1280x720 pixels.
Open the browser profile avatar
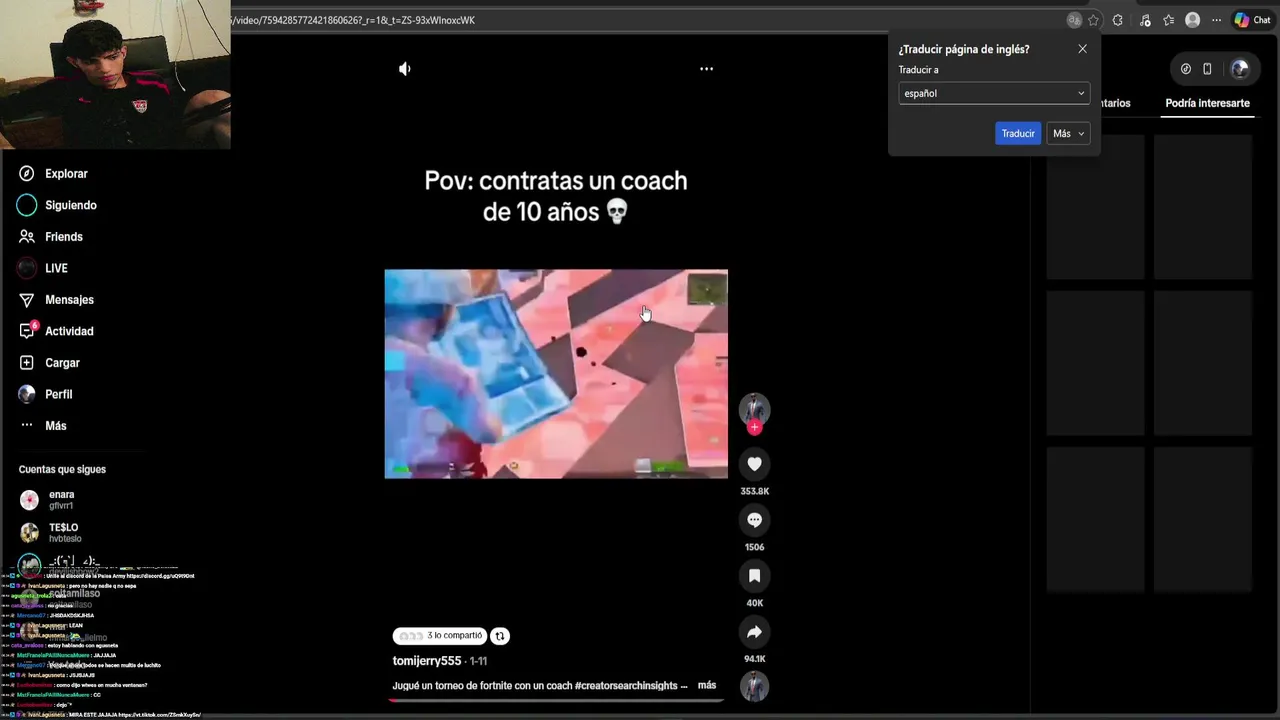(x=1192, y=20)
